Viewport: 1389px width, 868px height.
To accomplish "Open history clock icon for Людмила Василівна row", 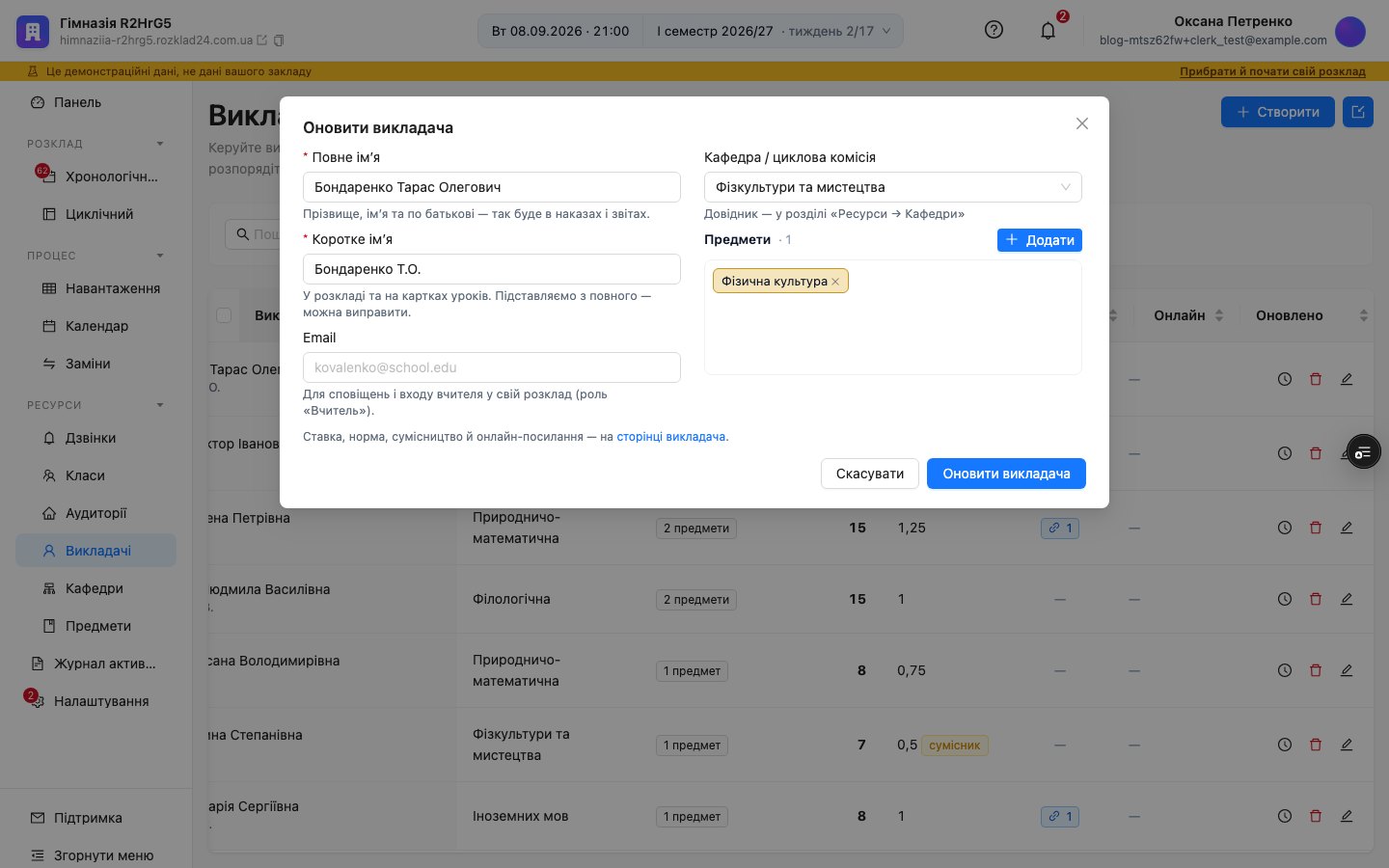I will 1284,599.
